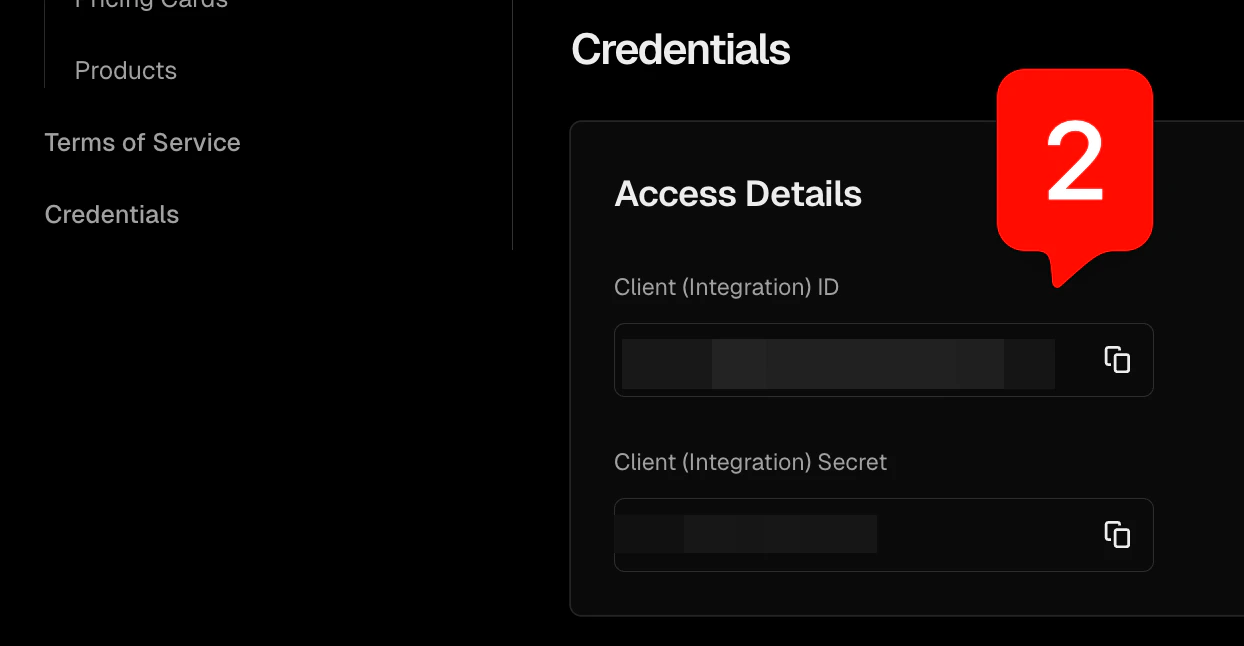
Task: Select the redacted Client (Integration) Secret value
Action: pyautogui.click(x=746, y=533)
